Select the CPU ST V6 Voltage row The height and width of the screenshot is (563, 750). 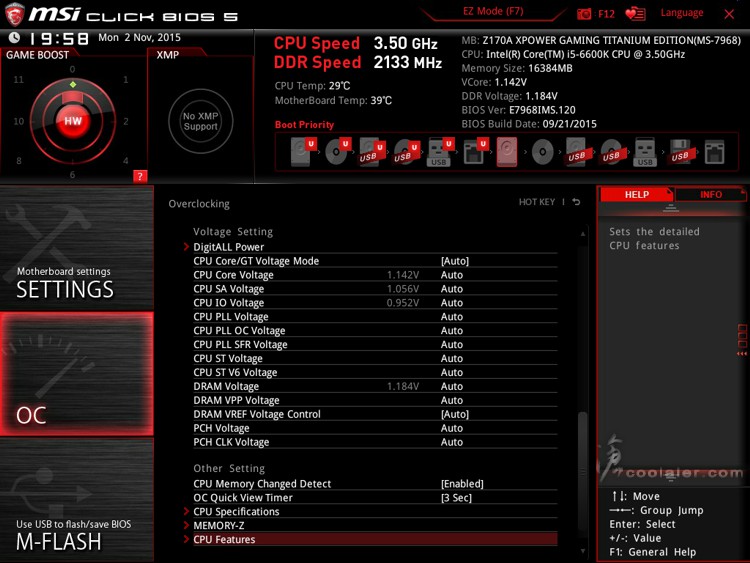click(375, 372)
